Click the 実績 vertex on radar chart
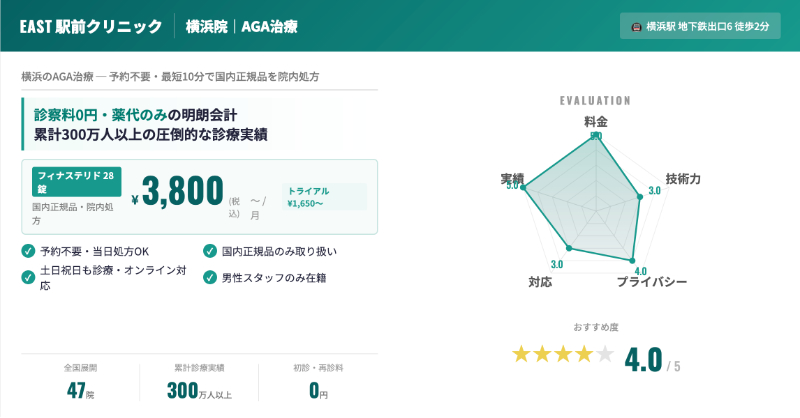Screen dimensions: 800x418 (523, 186)
